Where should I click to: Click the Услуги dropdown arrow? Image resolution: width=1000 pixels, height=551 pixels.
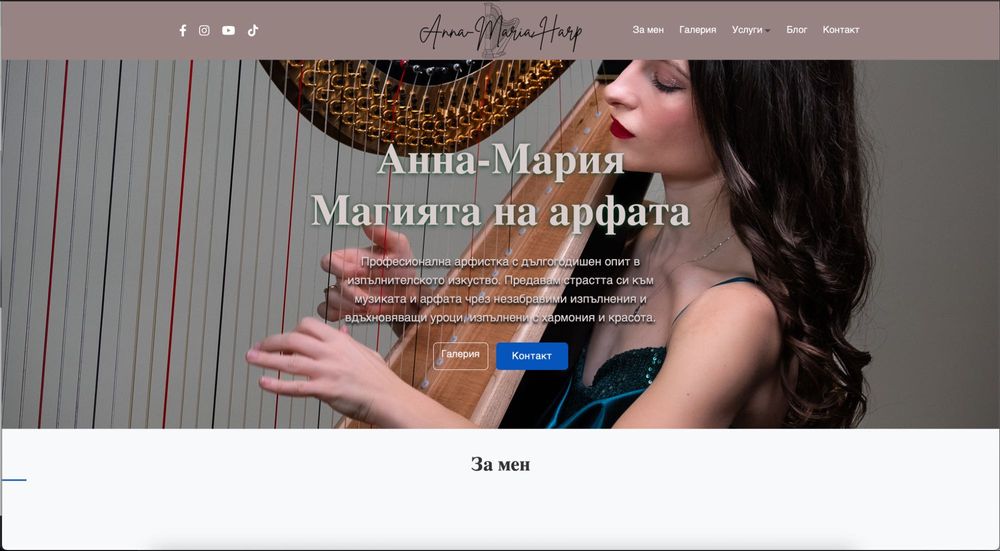768,31
